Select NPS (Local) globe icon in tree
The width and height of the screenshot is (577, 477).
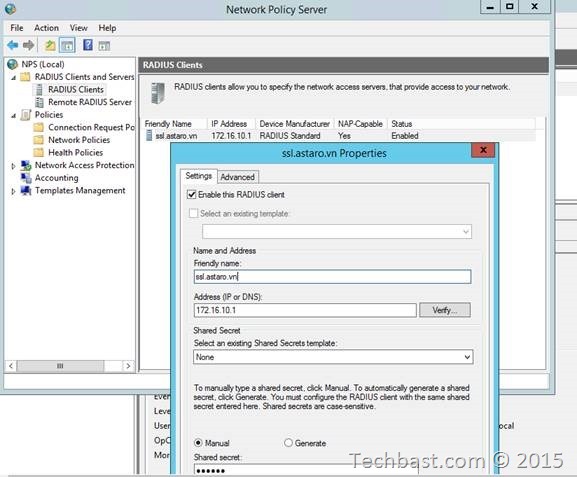pos(13,64)
